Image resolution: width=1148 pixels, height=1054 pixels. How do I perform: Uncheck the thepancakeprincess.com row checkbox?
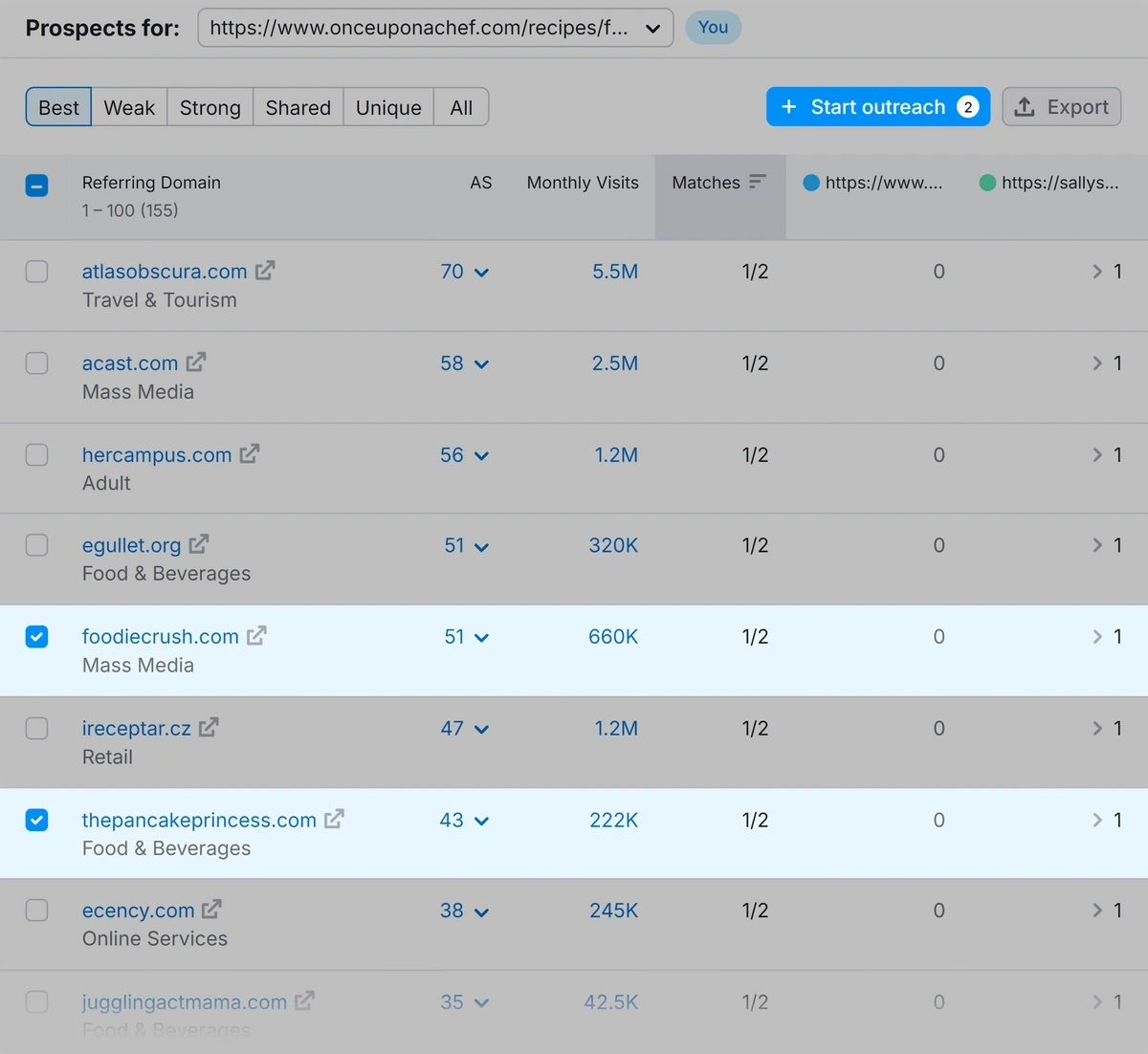(36, 821)
